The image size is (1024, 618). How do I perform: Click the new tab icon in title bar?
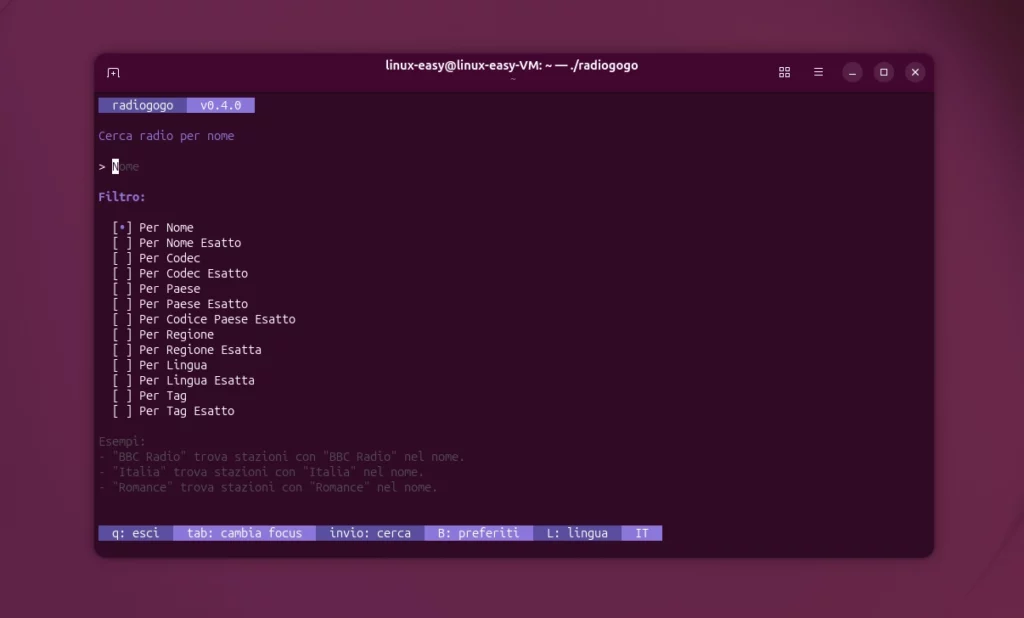click(x=113, y=73)
